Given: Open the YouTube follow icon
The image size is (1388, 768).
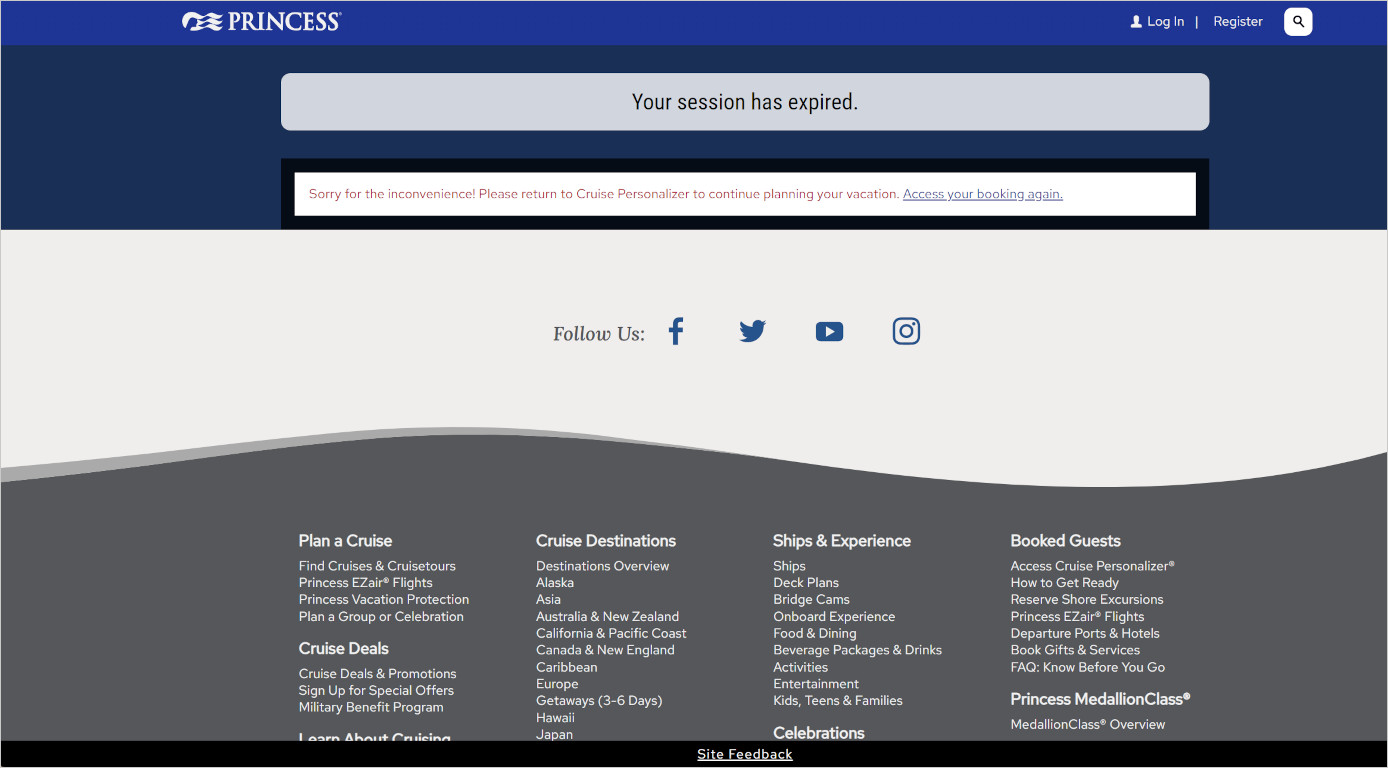Looking at the screenshot, I should pos(829,331).
